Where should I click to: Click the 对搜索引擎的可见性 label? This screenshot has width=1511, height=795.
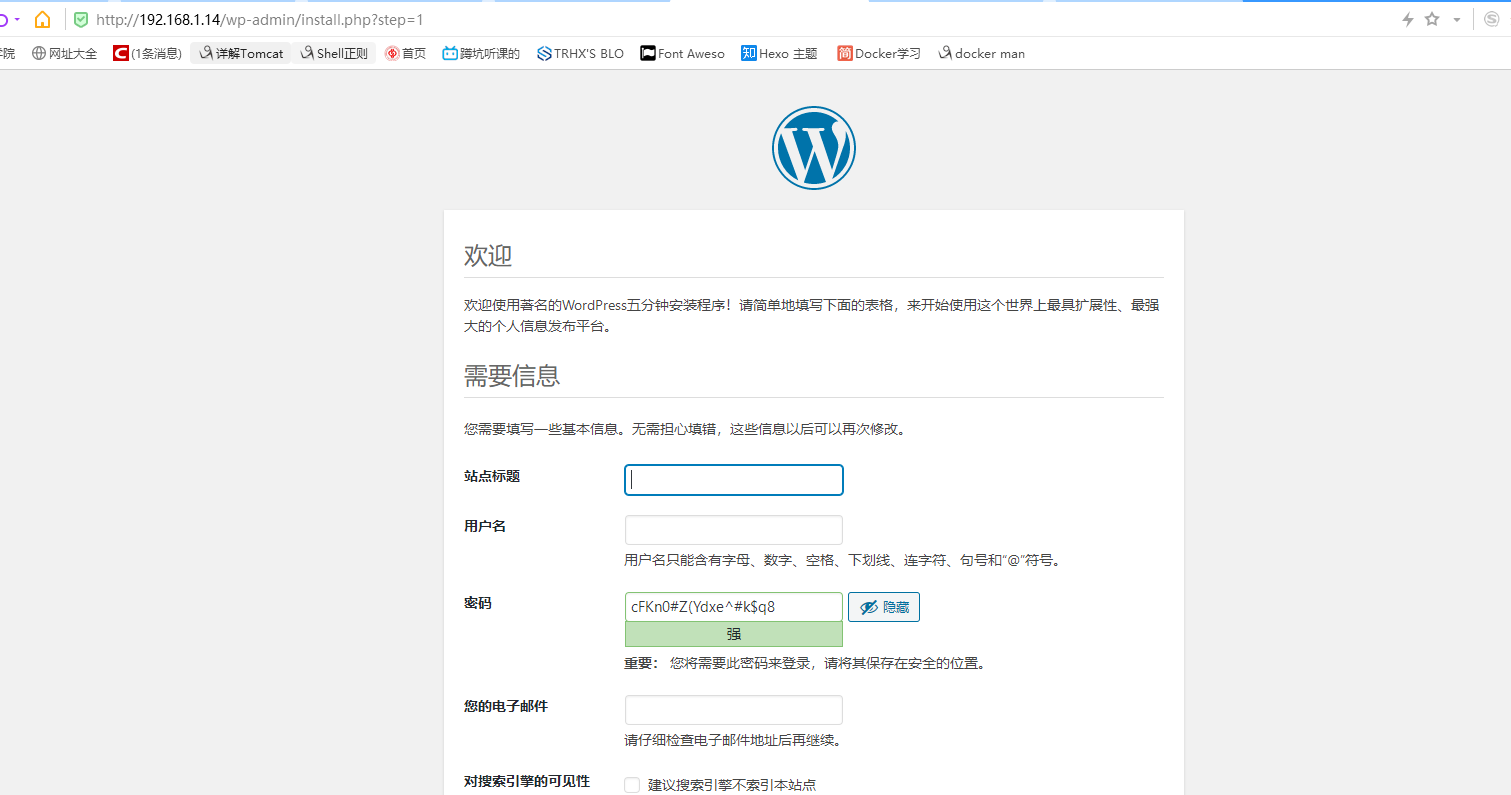pos(527,781)
